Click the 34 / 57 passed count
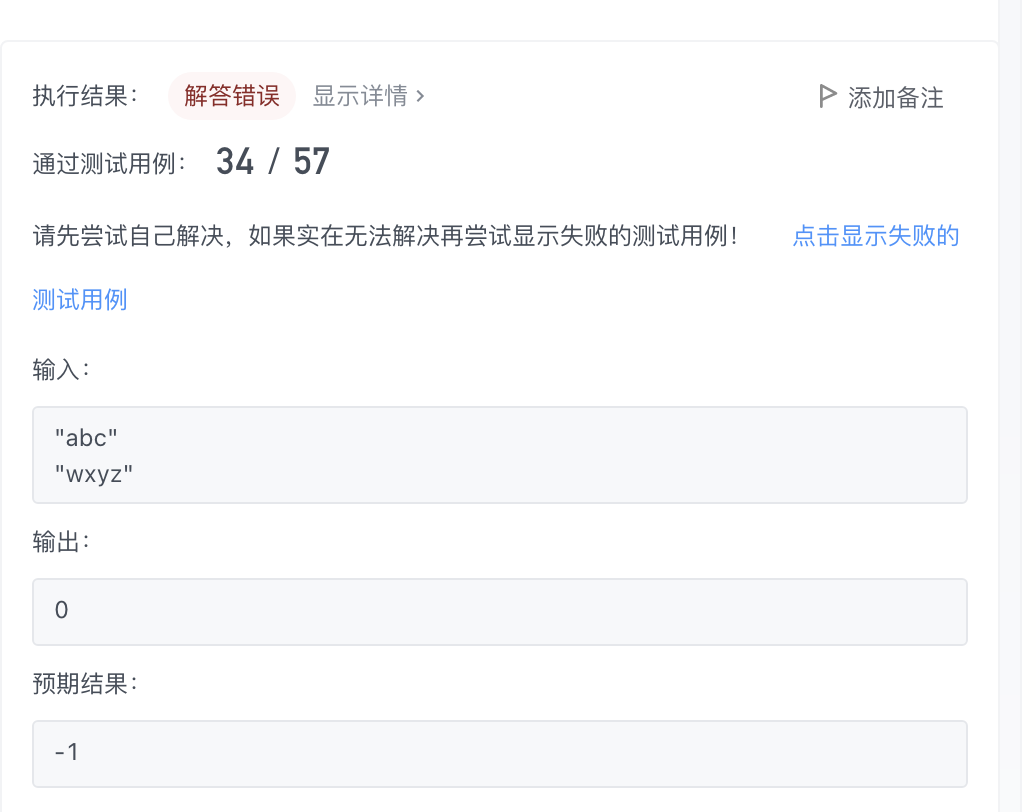 point(273,162)
